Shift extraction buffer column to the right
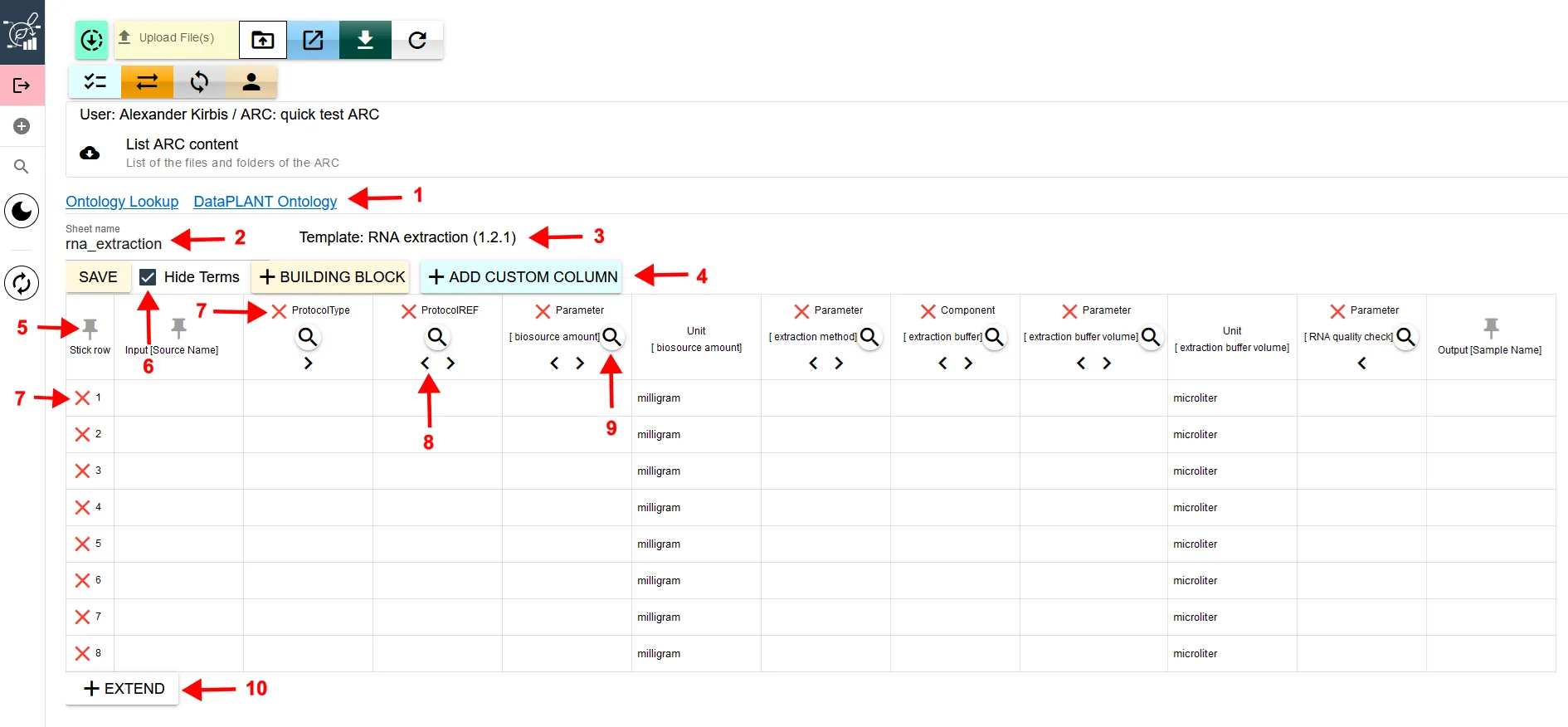 click(968, 363)
